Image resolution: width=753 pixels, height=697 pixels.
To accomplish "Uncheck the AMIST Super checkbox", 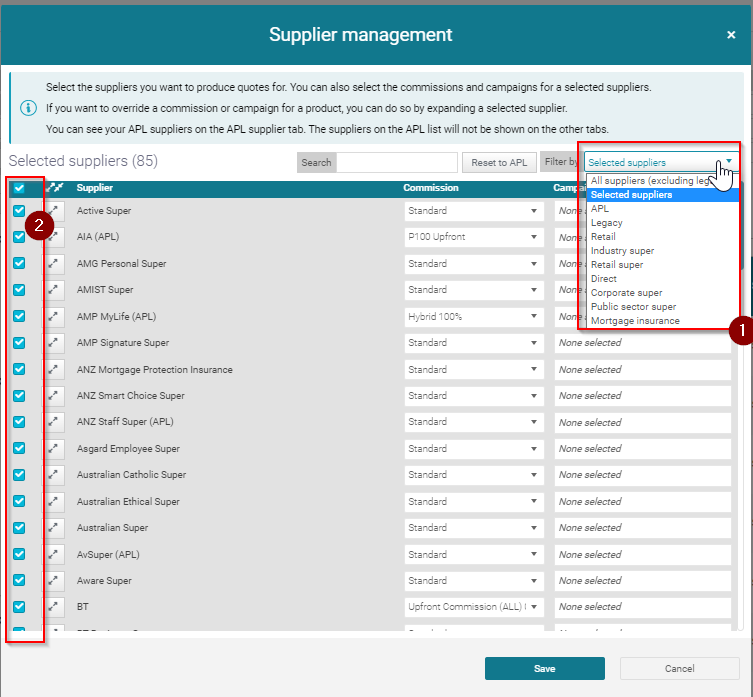I will 19,290.
